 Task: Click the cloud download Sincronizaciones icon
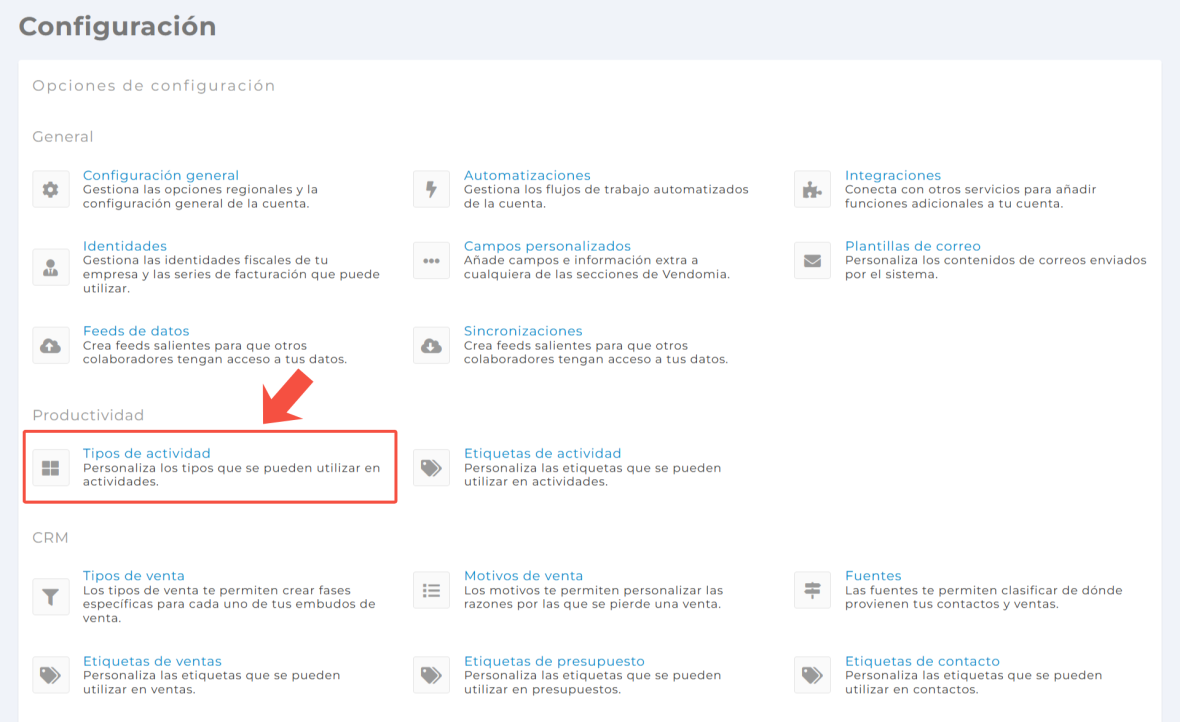pos(432,345)
